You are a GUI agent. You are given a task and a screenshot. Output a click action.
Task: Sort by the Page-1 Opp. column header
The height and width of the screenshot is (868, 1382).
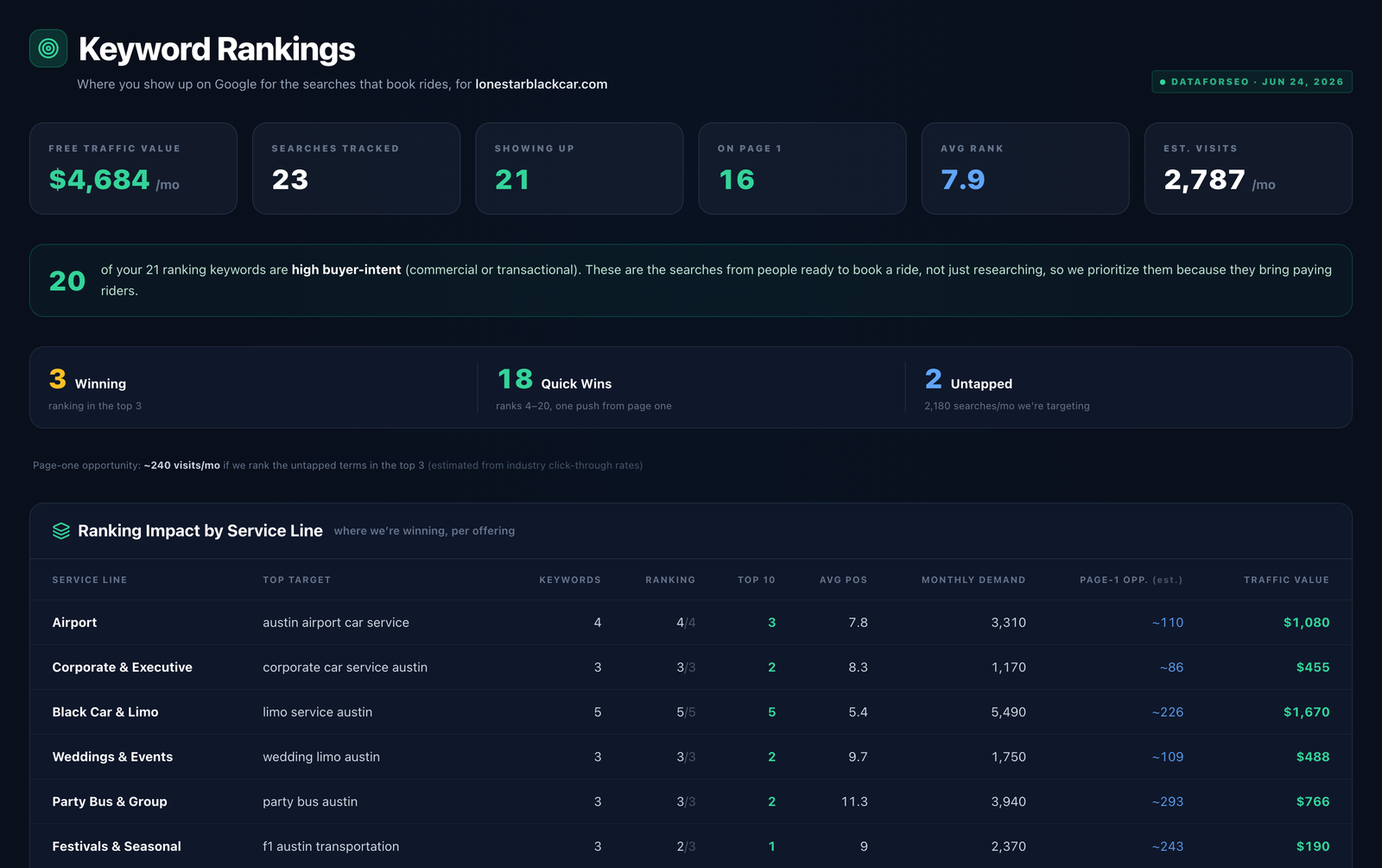pyautogui.click(x=1132, y=580)
